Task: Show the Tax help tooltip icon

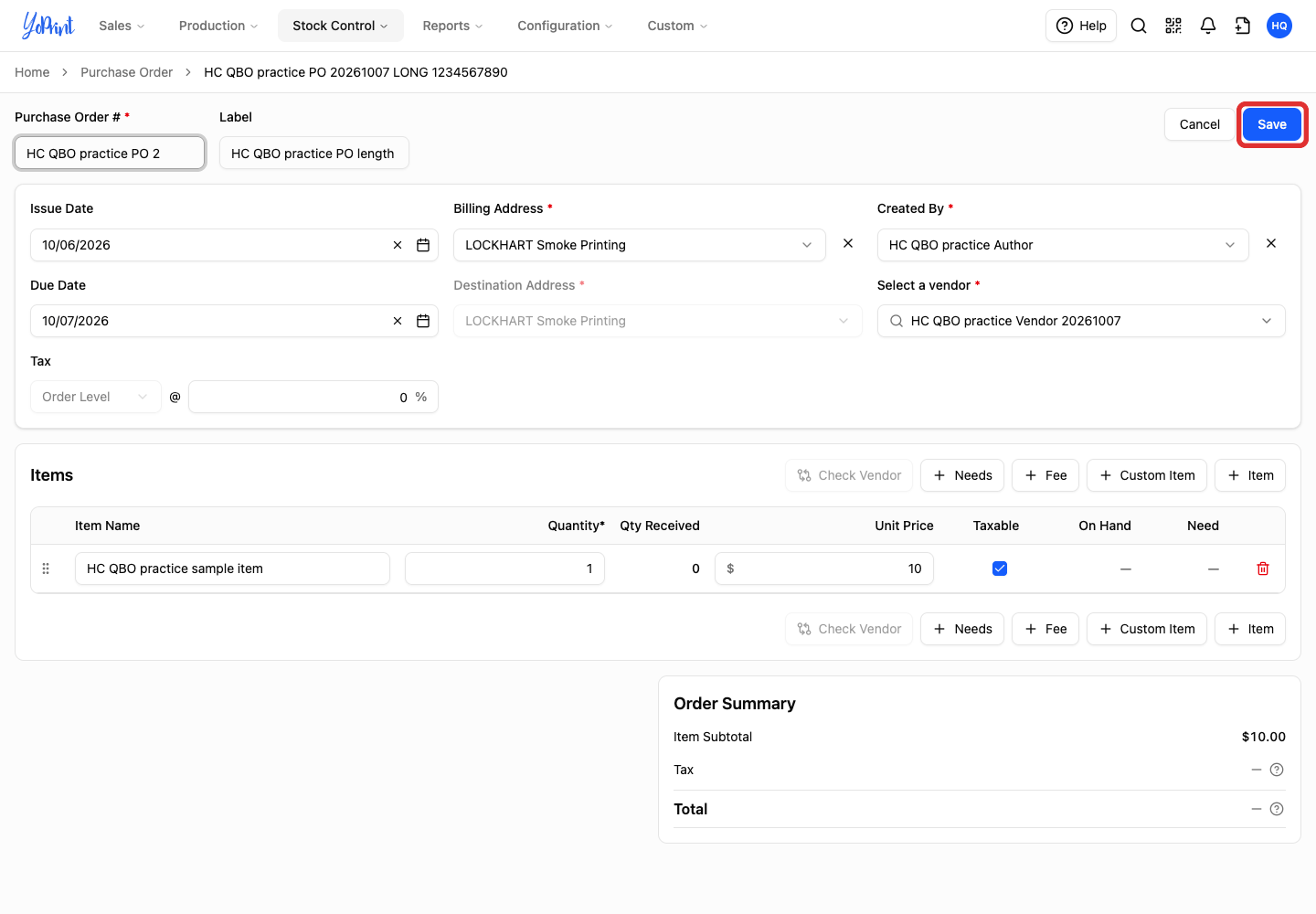Action: pyautogui.click(x=1277, y=770)
